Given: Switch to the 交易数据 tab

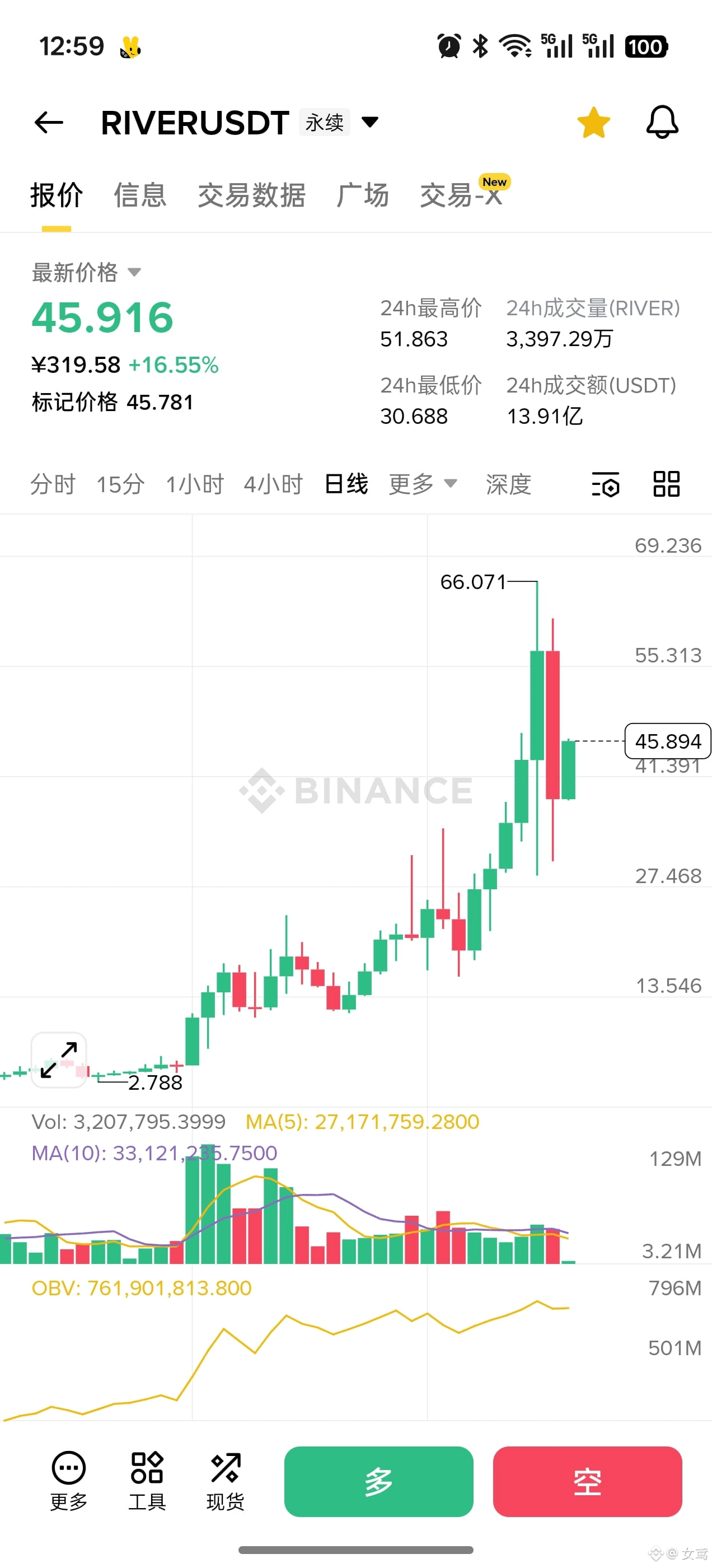Looking at the screenshot, I should coord(251,195).
